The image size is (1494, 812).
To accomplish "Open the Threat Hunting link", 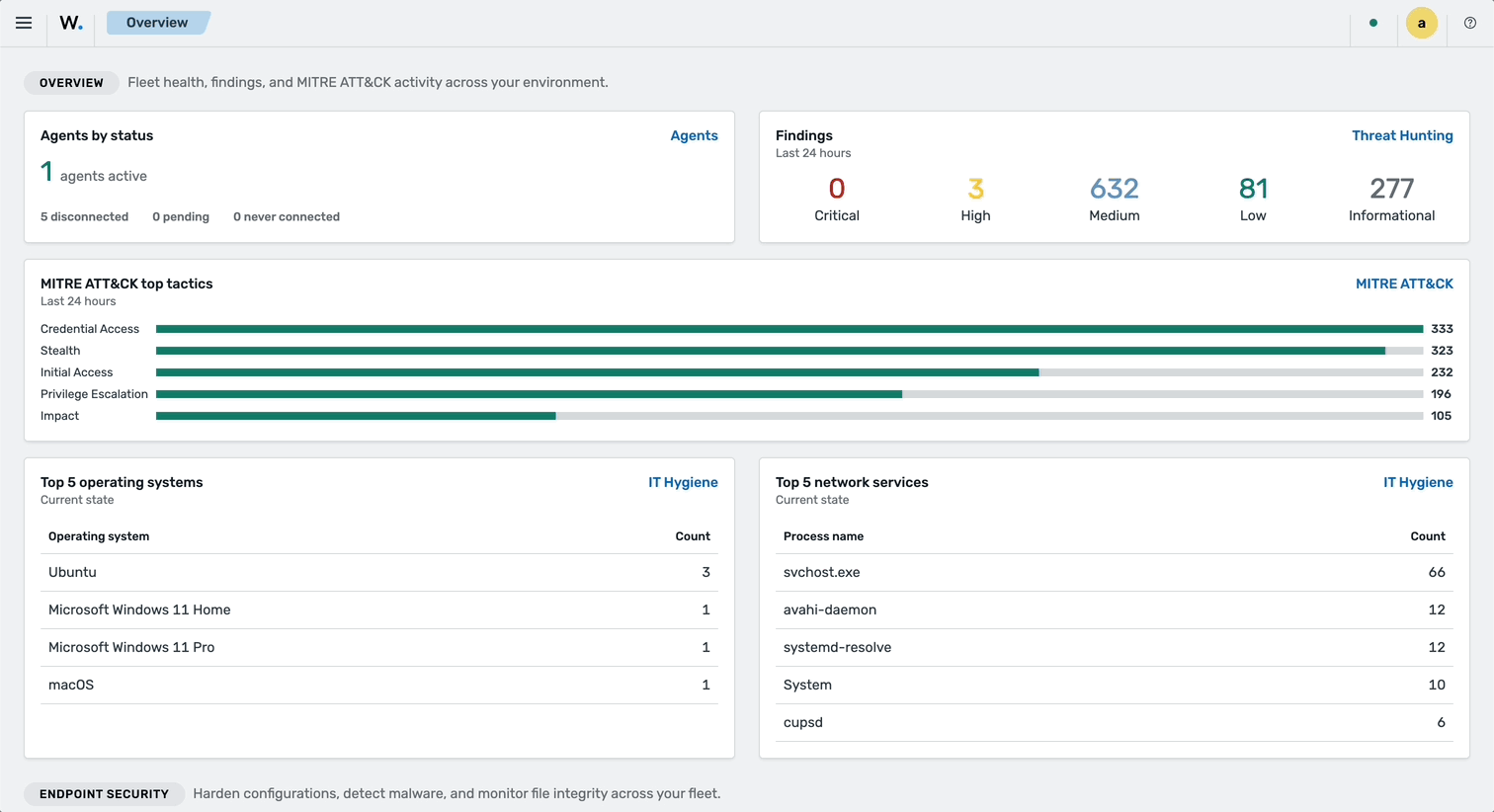I will pos(1402,135).
